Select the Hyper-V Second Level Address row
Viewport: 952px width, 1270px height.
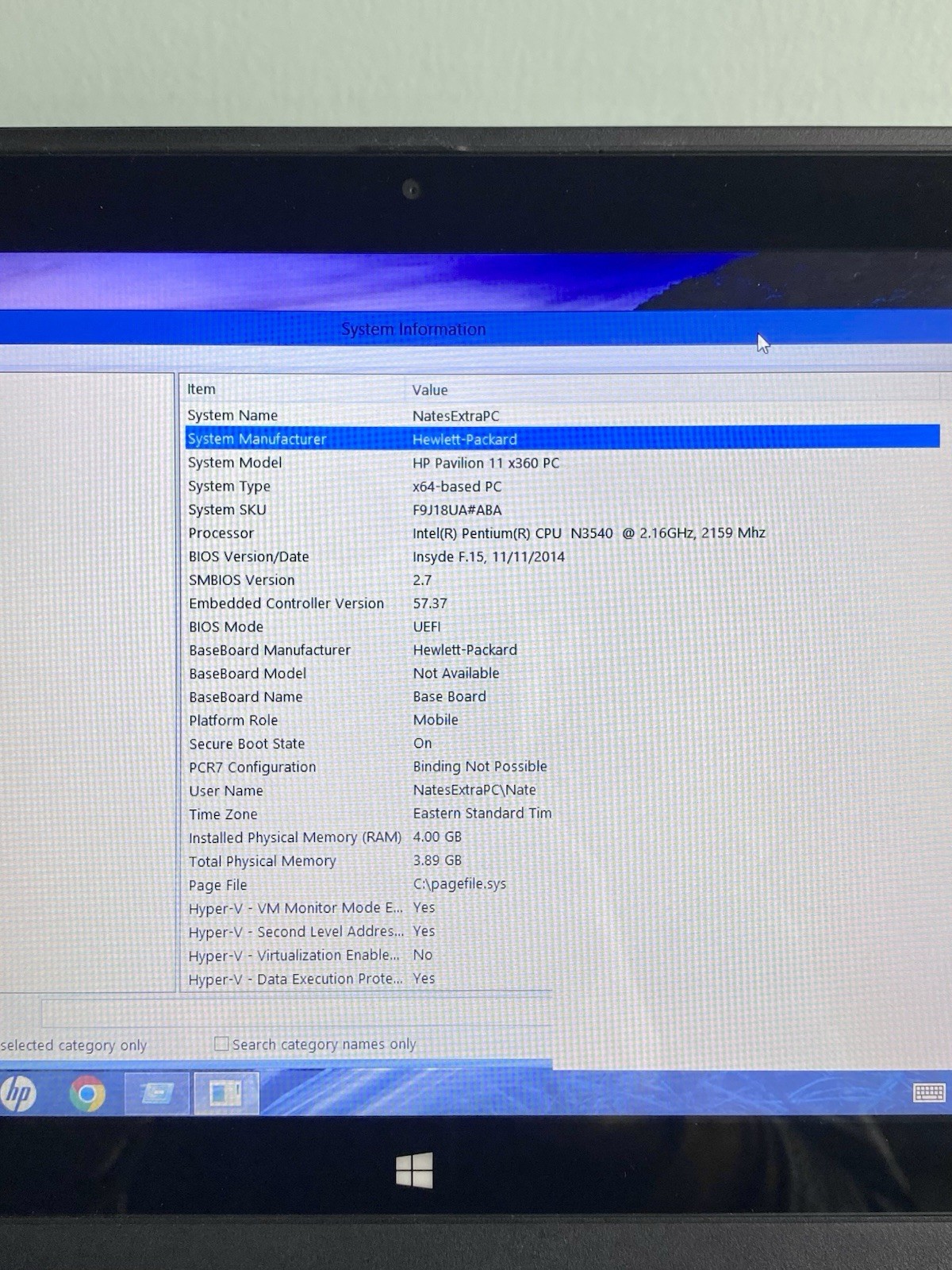coord(369,931)
